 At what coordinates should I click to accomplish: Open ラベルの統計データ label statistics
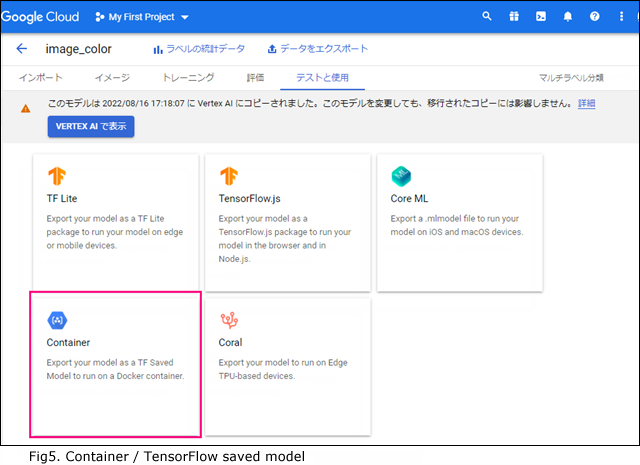tap(199, 49)
